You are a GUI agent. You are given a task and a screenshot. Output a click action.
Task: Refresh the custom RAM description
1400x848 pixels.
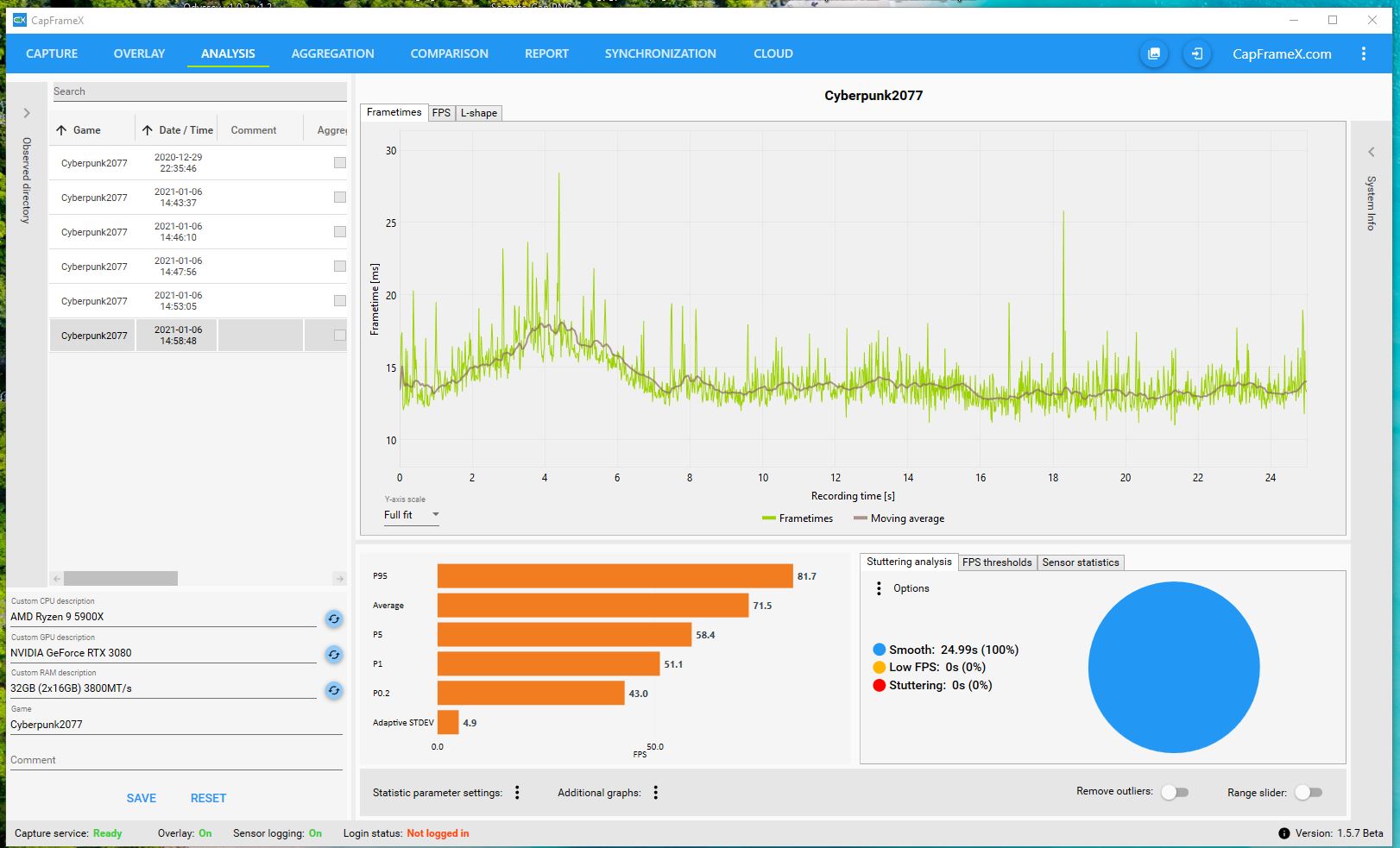334,690
